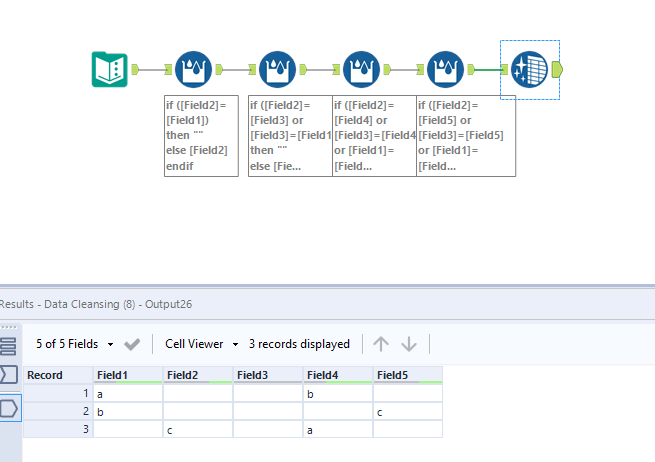Select the Field3 column header
Viewport: 655px width, 462px height.
click(267, 375)
